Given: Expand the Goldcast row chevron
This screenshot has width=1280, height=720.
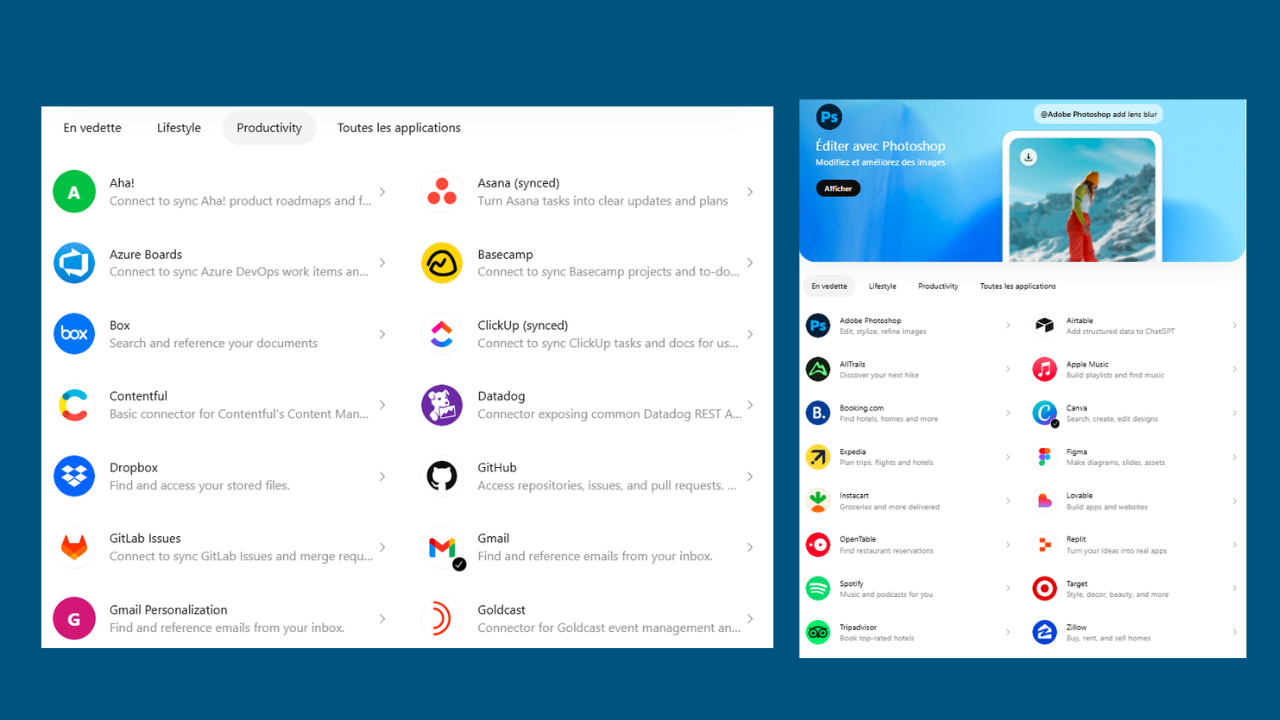Looking at the screenshot, I should point(750,618).
